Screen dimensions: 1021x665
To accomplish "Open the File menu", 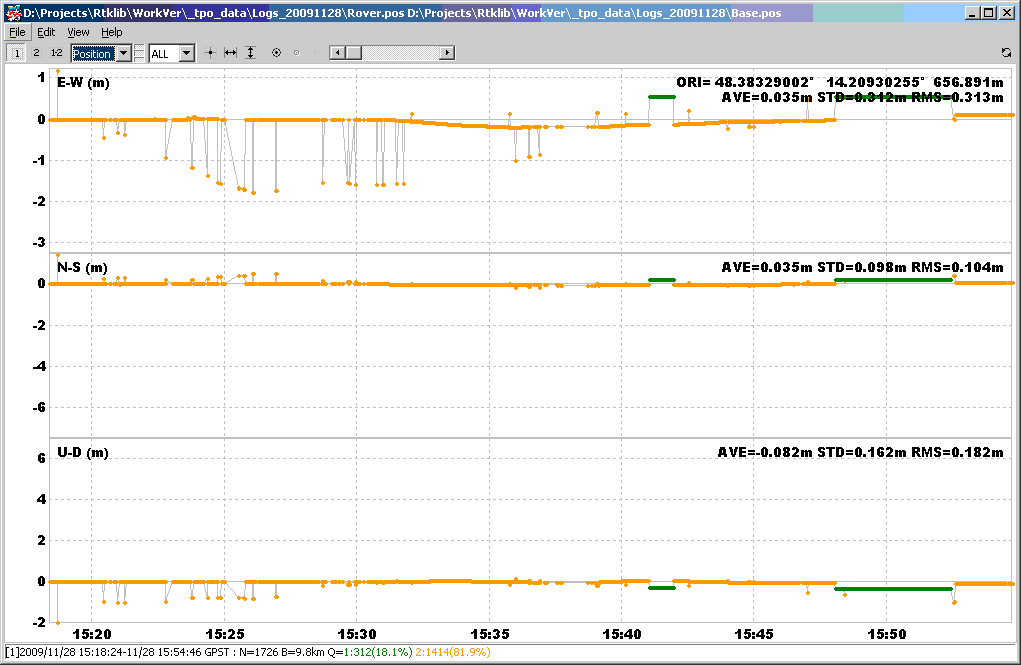I will [x=17, y=32].
